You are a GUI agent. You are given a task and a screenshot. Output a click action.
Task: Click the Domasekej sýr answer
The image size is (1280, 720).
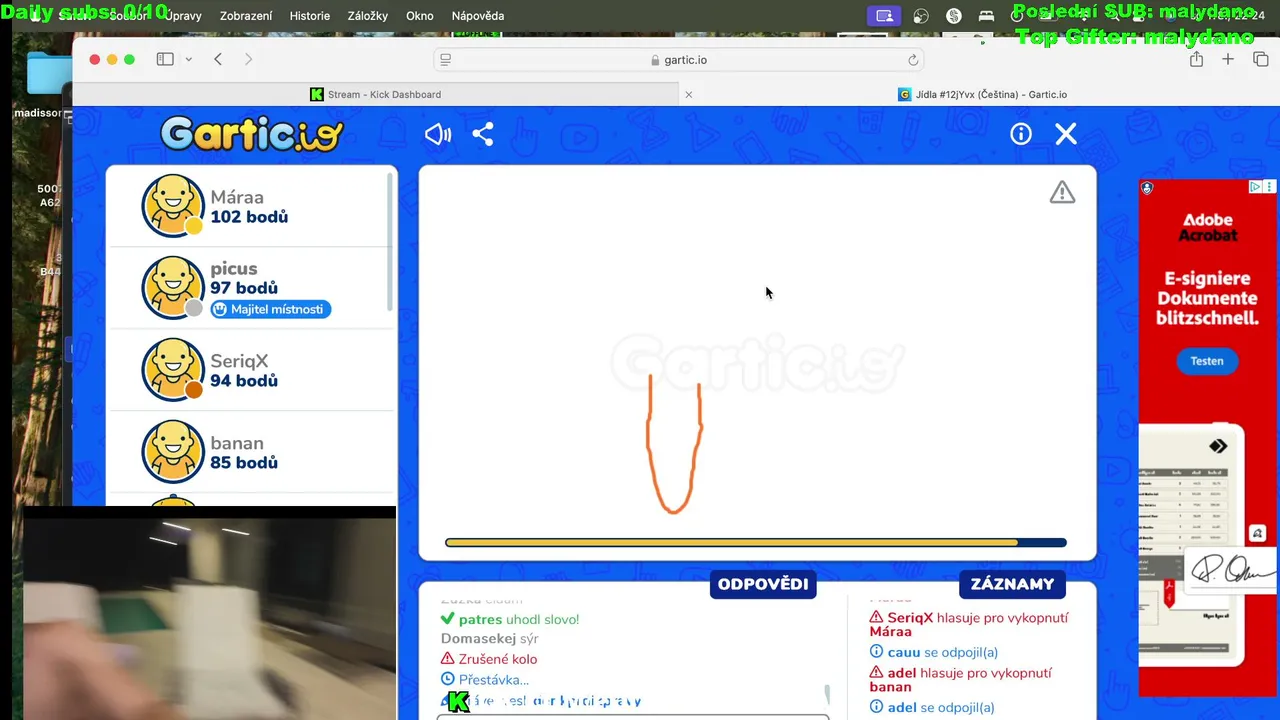[490, 638]
